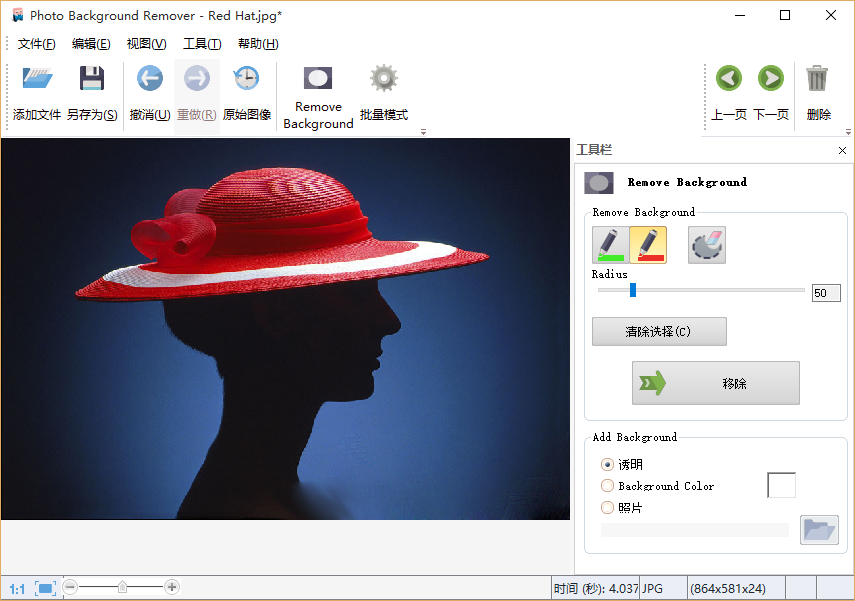The image size is (855, 601).
Task: Click the 删除 trash delete icon
Action: (817, 78)
